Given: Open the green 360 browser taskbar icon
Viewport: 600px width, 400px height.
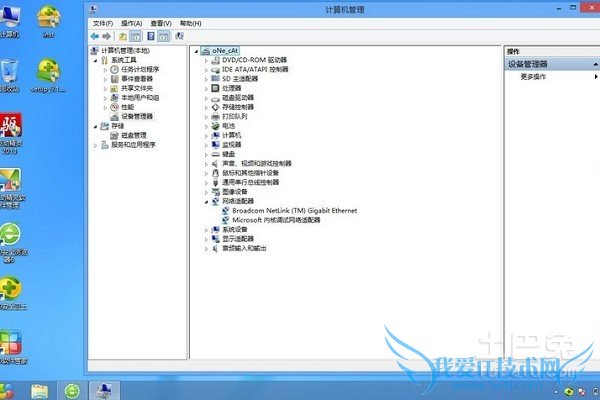Looking at the screenshot, I should pos(72,391).
